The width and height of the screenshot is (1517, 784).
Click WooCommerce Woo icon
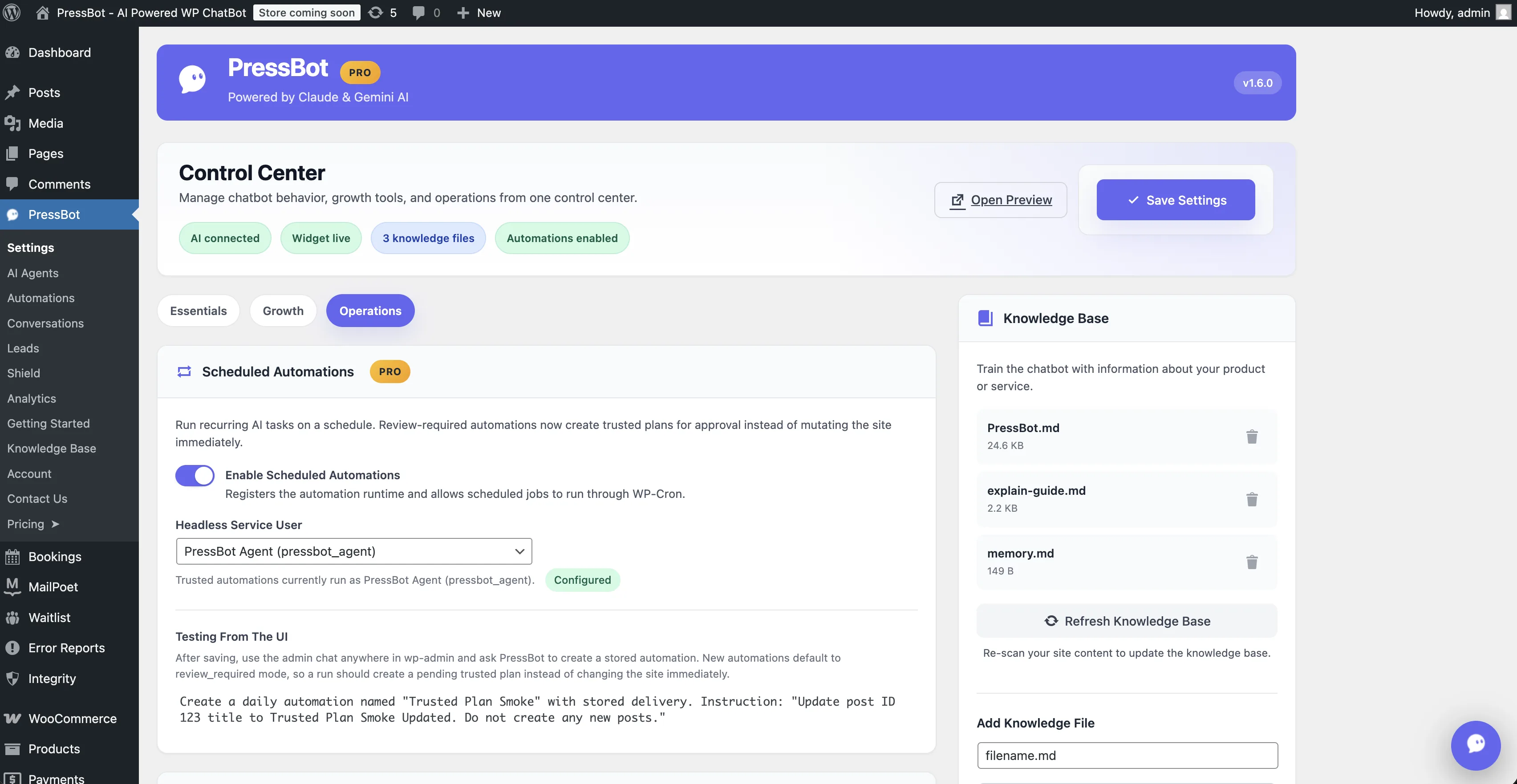click(12, 719)
